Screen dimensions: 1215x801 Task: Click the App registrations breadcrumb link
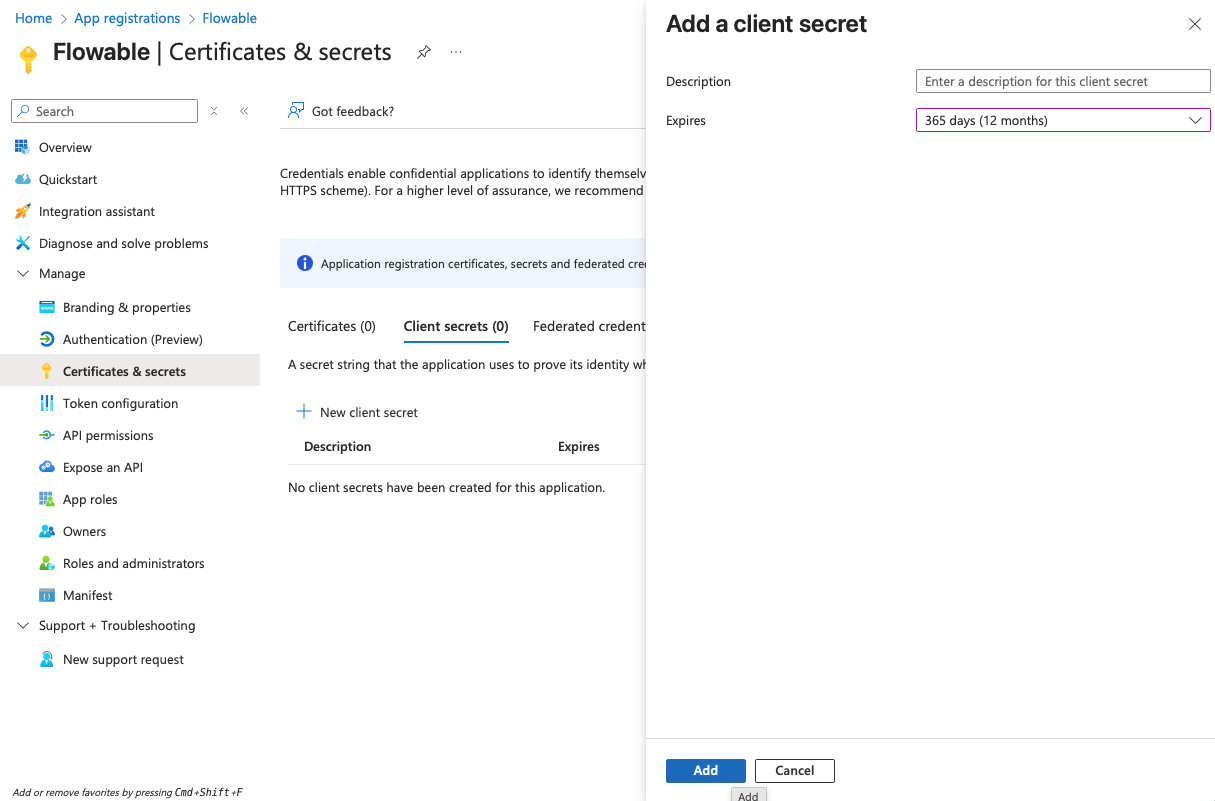point(127,18)
